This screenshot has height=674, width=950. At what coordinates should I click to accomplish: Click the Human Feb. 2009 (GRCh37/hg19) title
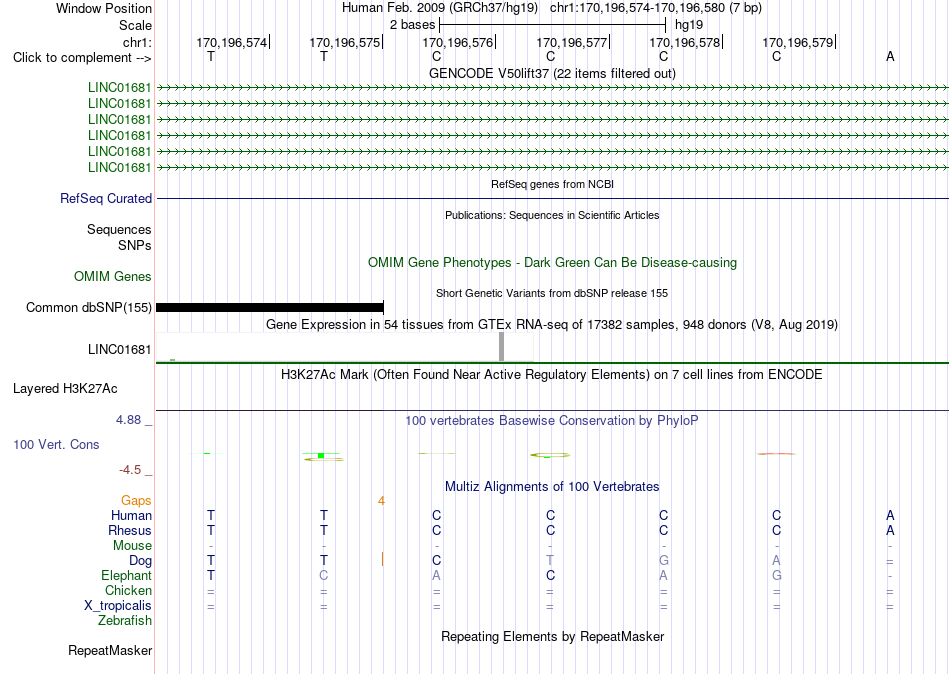pos(439,8)
